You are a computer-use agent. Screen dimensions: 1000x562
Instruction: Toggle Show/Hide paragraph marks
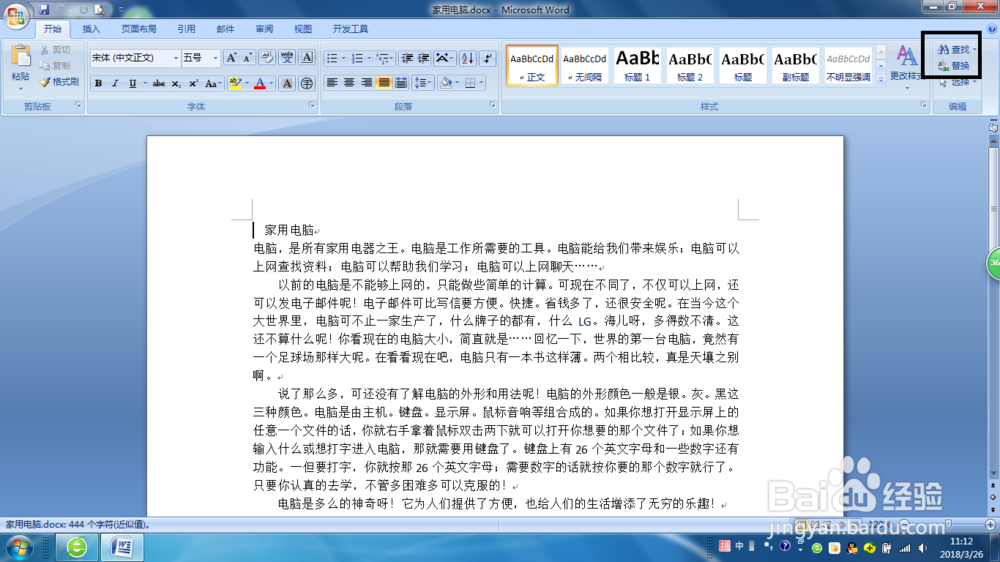[x=488, y=59]
